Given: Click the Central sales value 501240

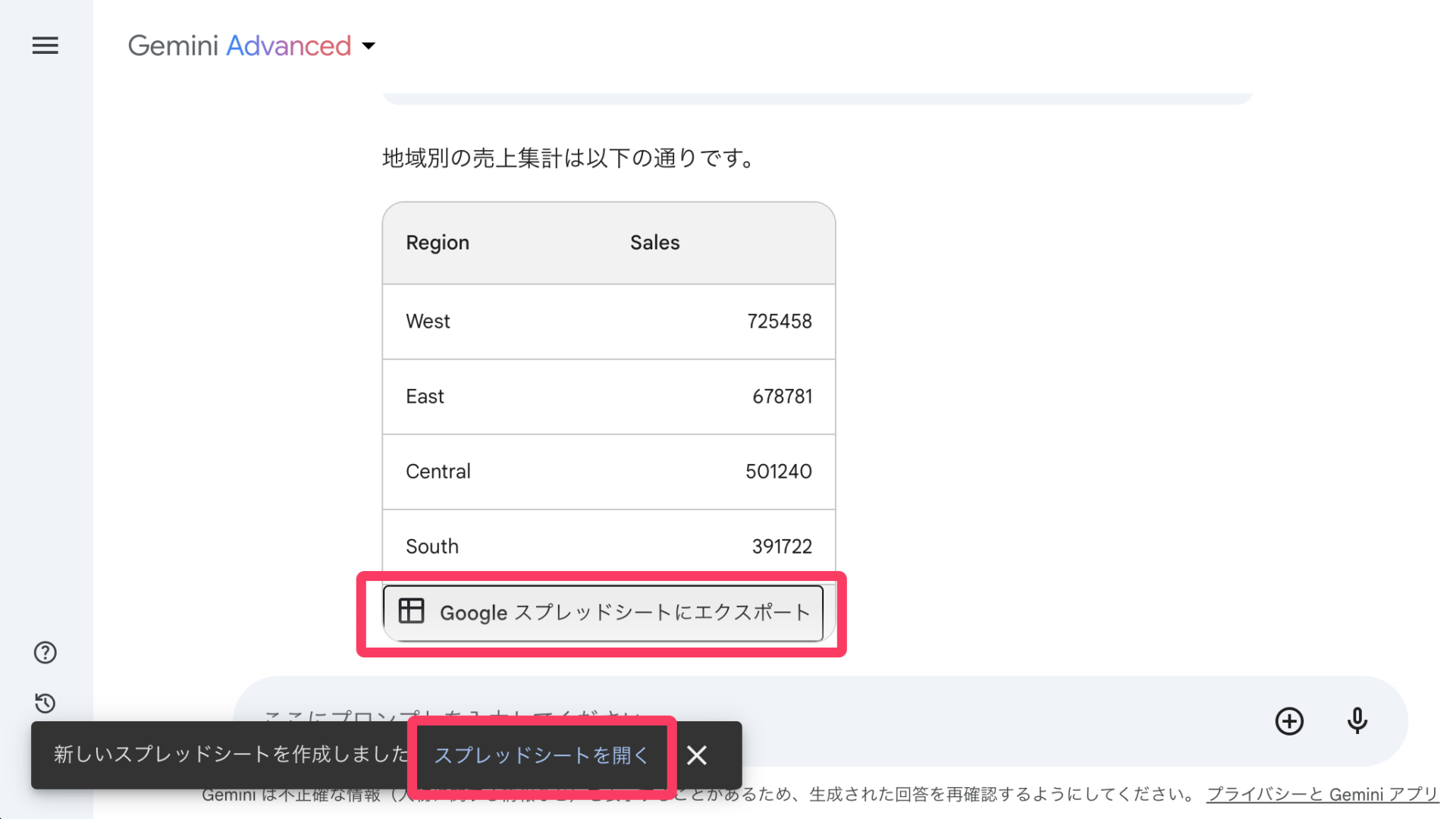Looking at the screenshot, I should tap(778, 472).
